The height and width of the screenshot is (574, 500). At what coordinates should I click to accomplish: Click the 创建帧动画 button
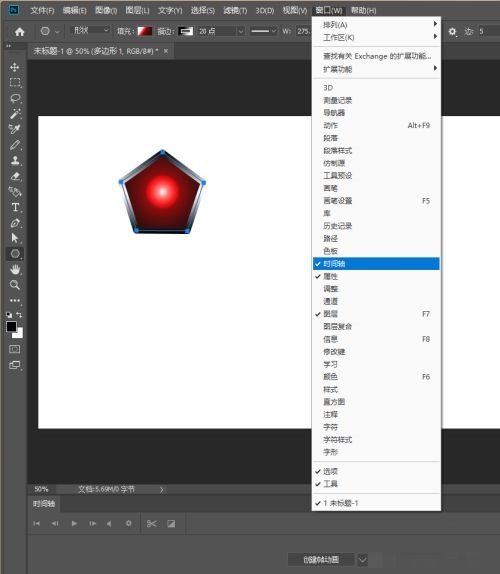tap(321, 559)
